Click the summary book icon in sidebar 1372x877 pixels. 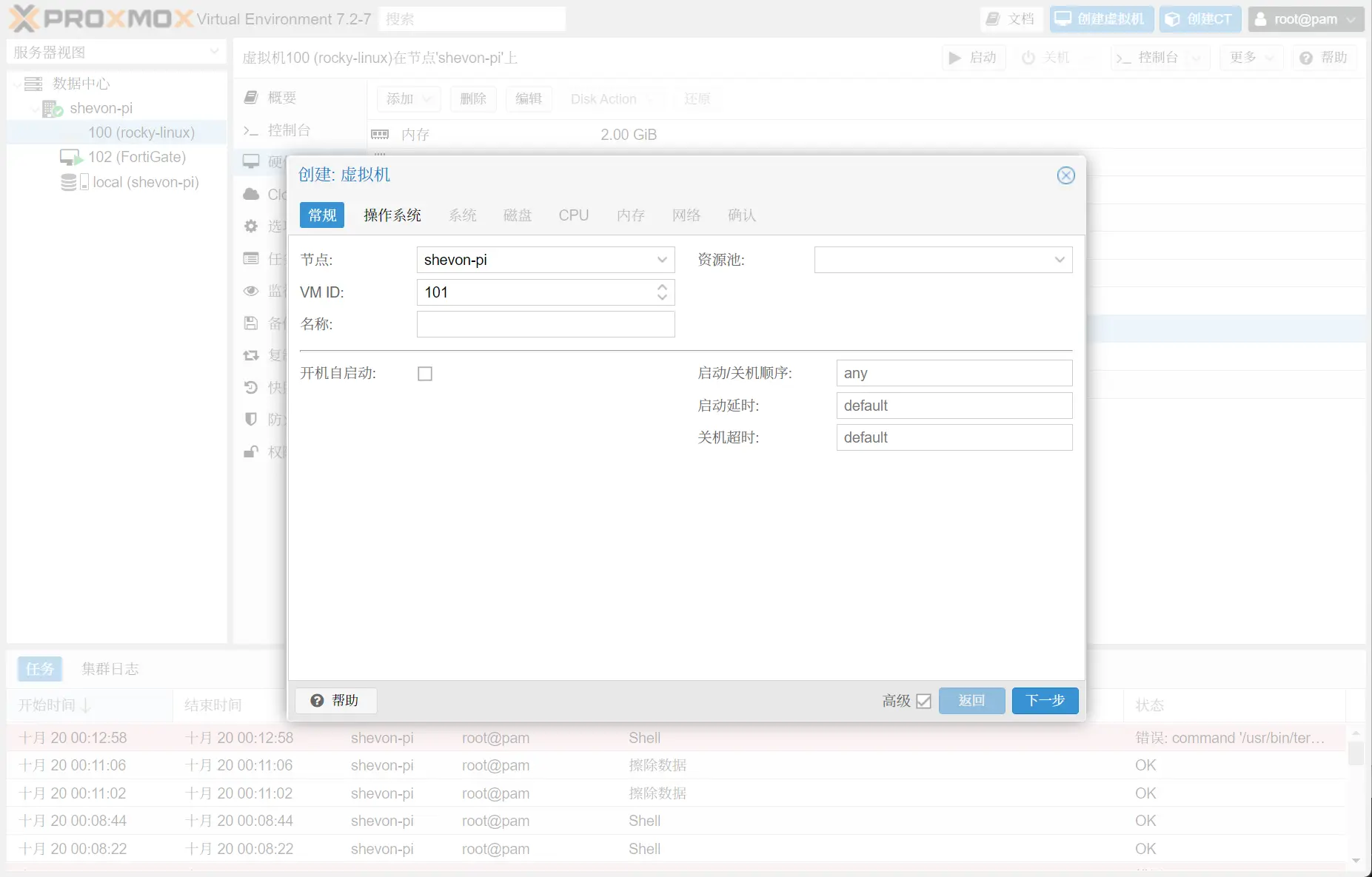pos(251,98)
